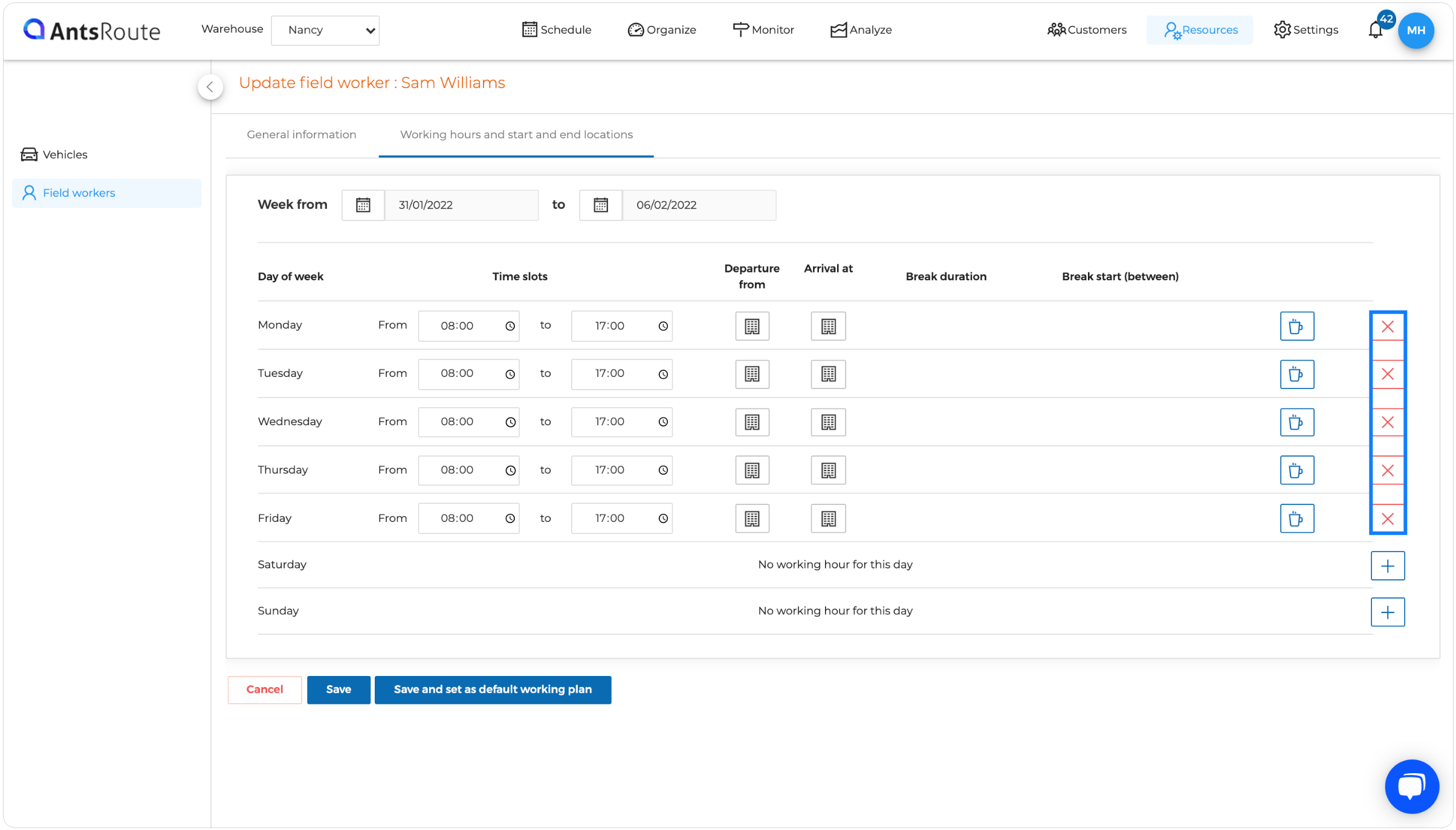Open Tuesday arrival location picker
1456x830 pixels.
coord(828,374)
